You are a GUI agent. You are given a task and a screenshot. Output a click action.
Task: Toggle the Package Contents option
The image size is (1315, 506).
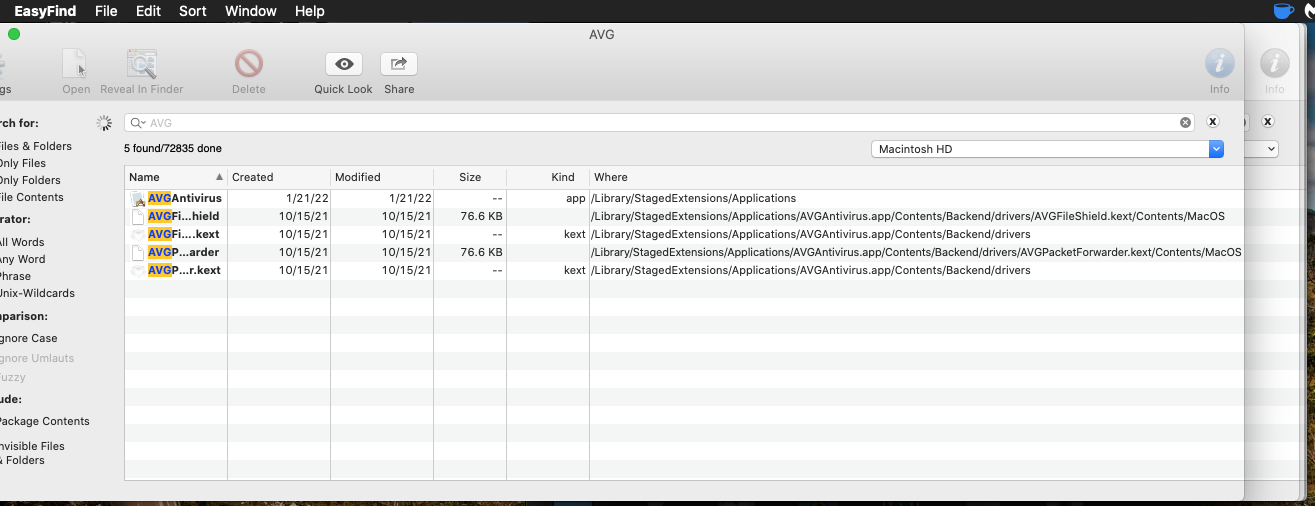[x=45, y=421]
